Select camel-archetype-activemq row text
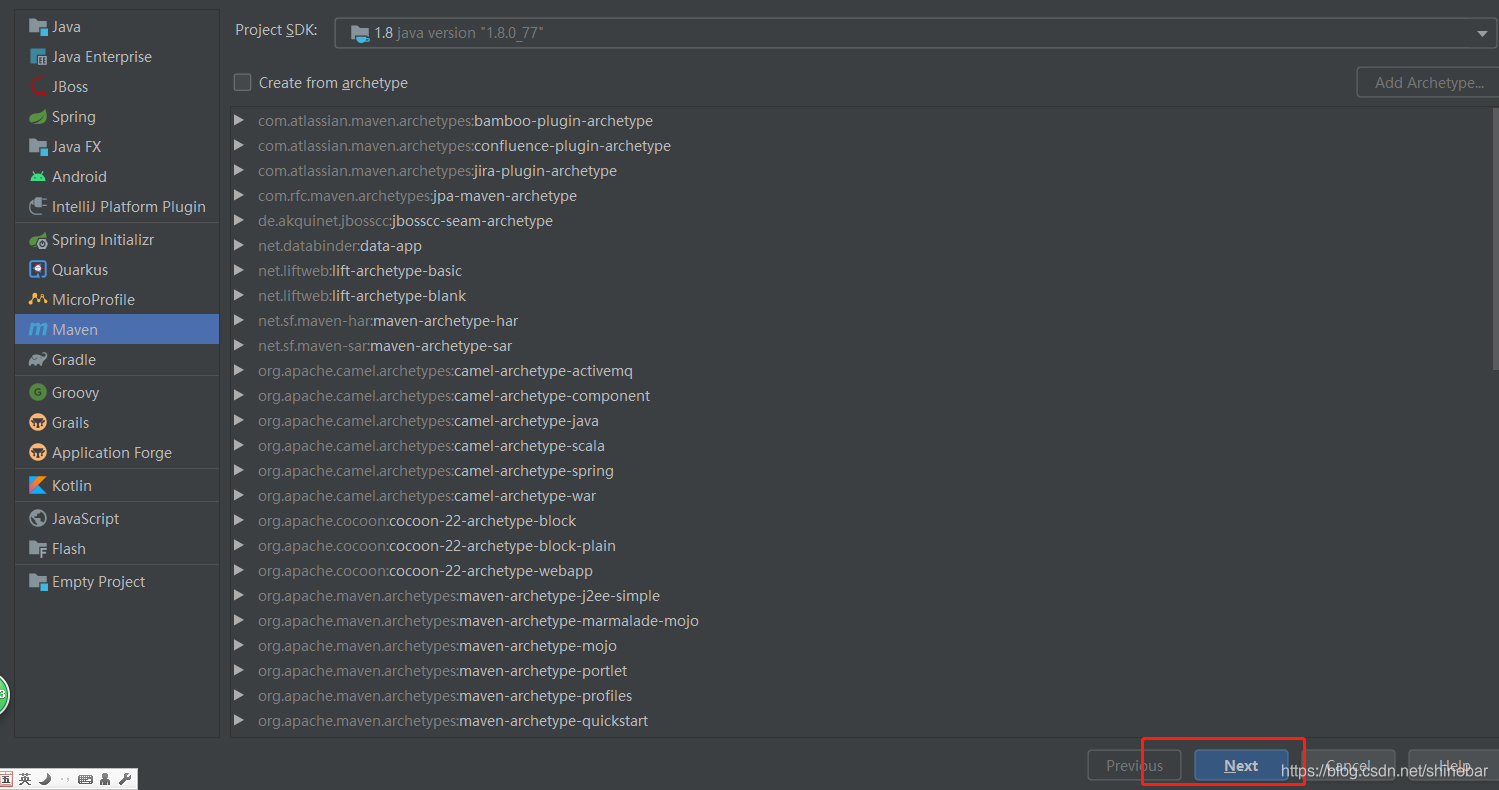The height and width of the screenshot is (790, 1499). click(445, 371)
